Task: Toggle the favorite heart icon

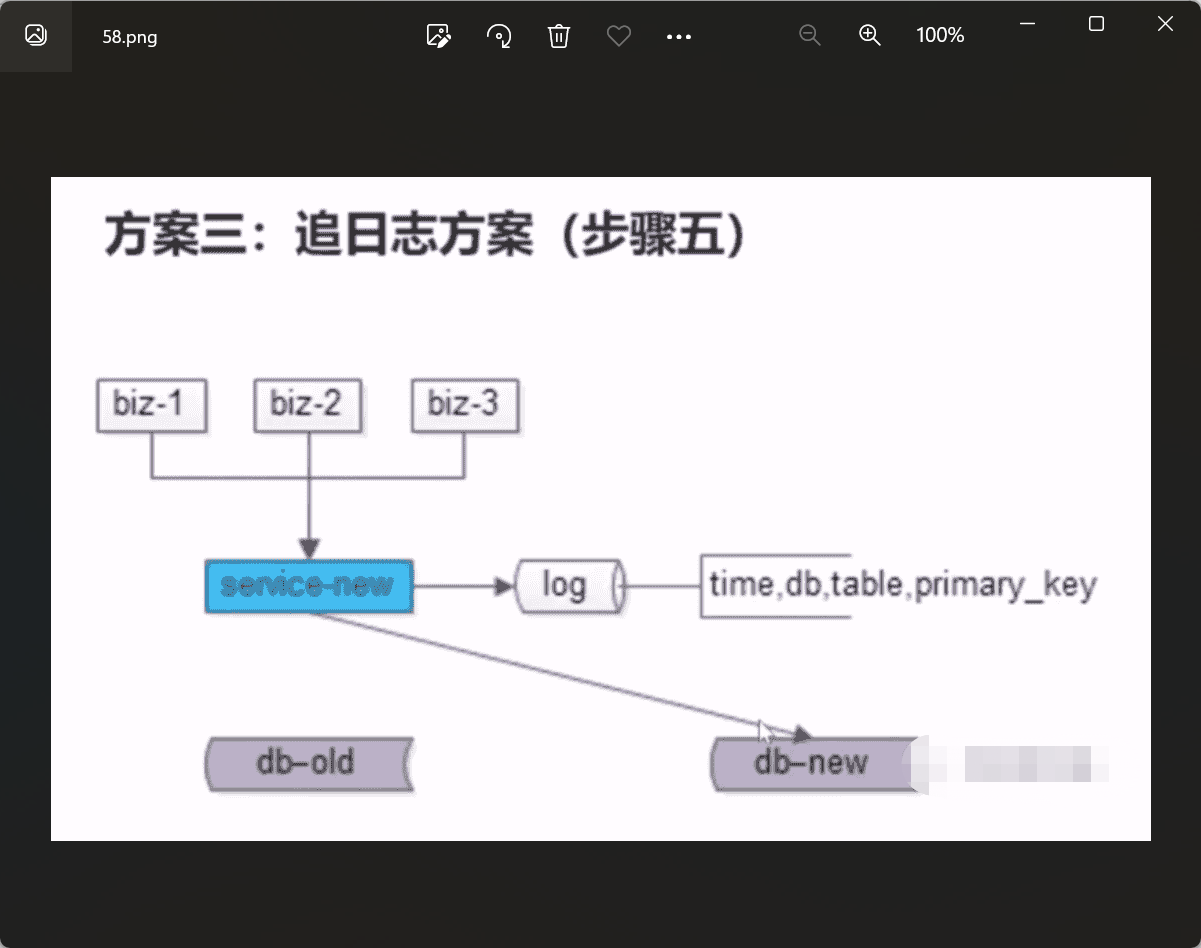Action: 619,36
